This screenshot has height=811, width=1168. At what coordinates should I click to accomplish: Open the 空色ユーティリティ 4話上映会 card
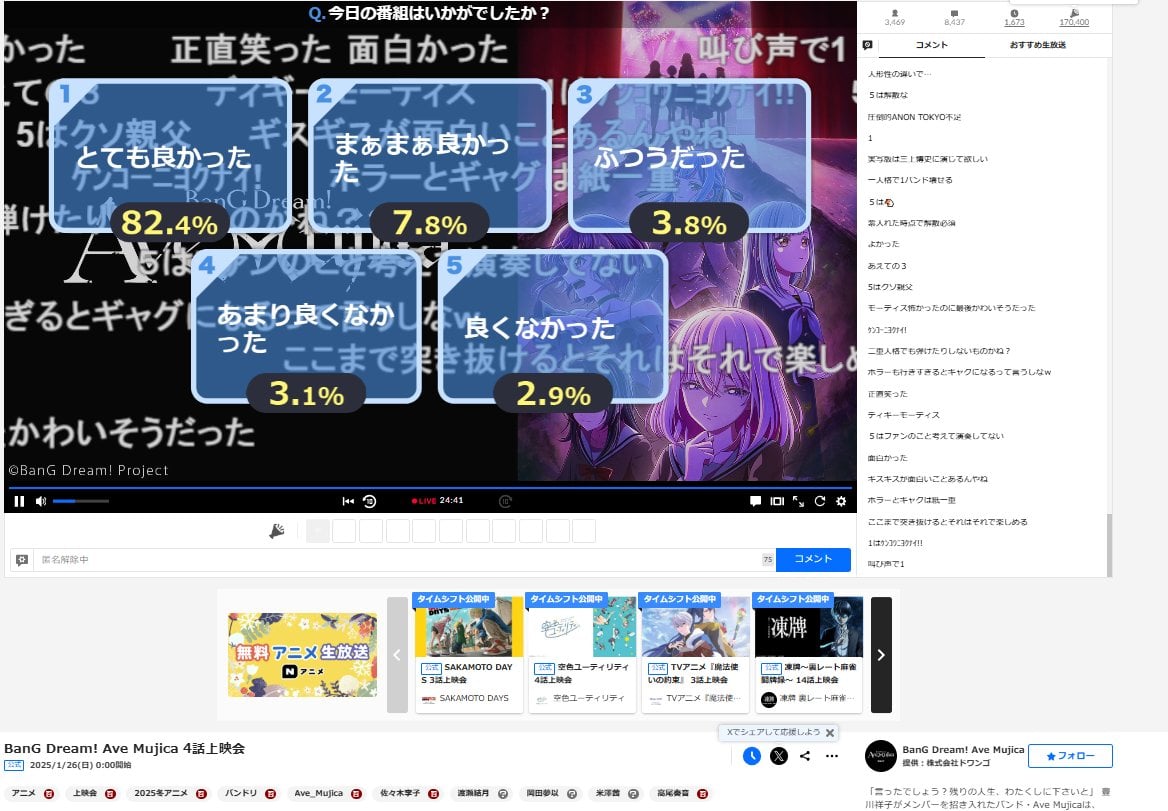point(583,654)
